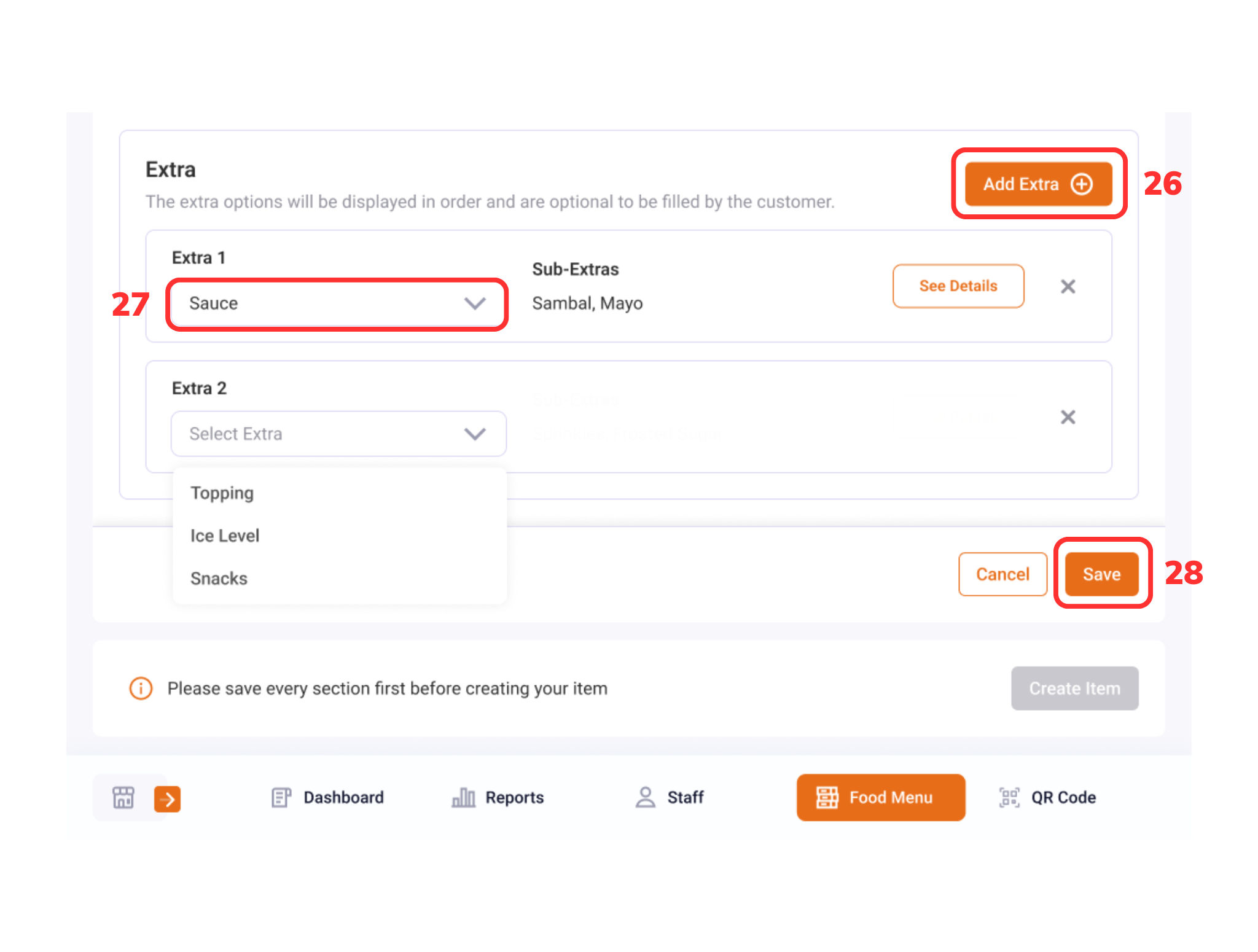Click the store icon in the bottom bar
This screenshot has height=952, width=1258.
point(122,797)
